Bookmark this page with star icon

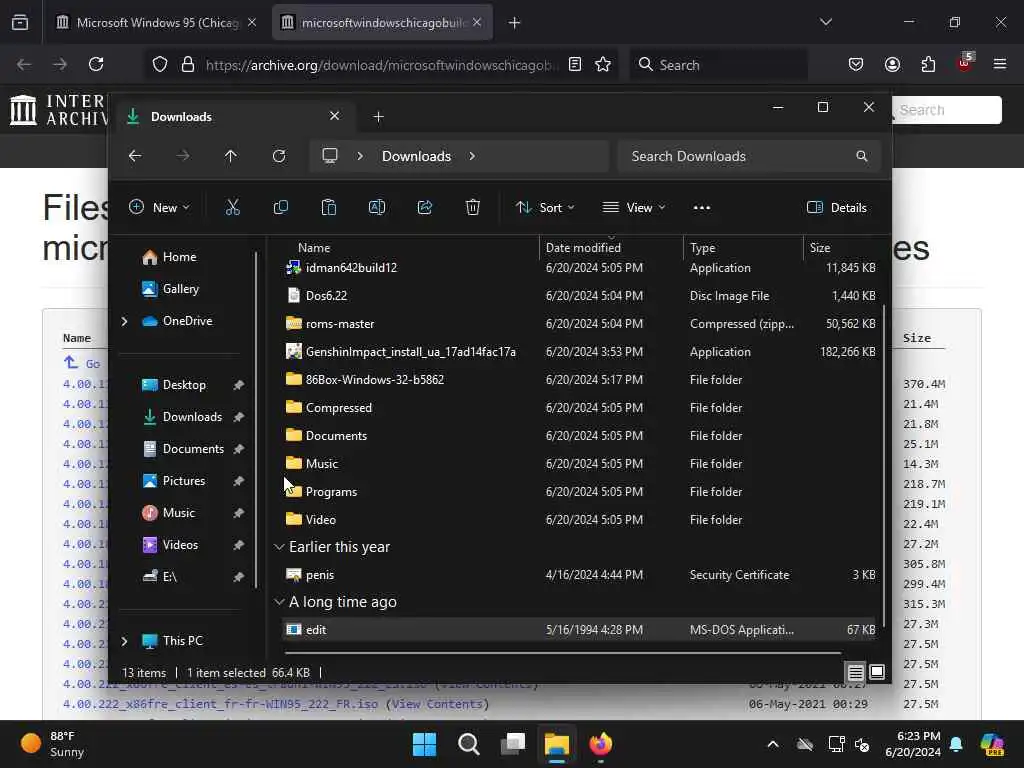pyautogui.click(x=603, y=64)
